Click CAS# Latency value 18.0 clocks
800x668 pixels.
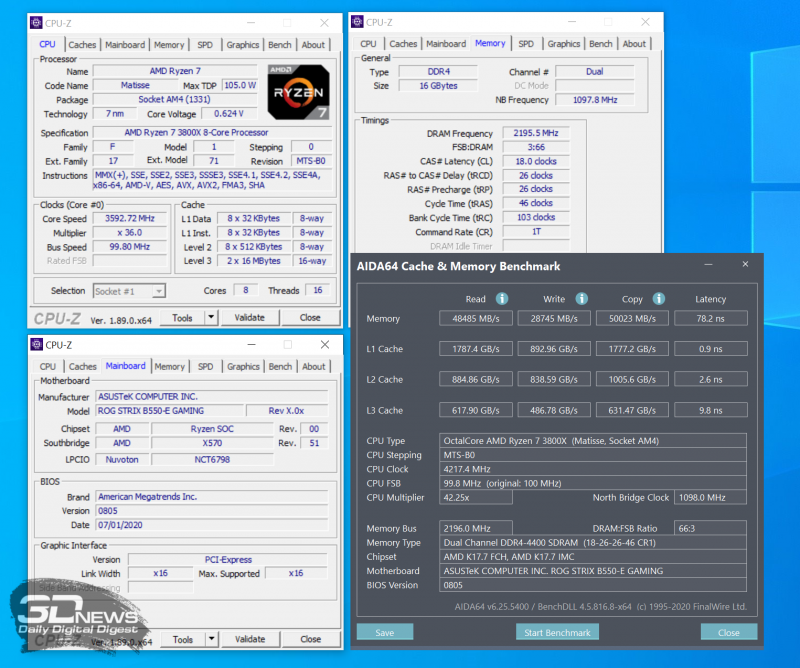[x=536, y=161]
